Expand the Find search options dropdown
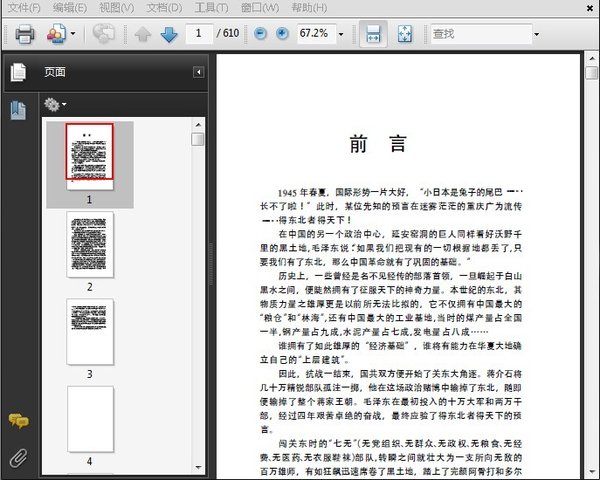Viewport: 600px width, 480px height. click(x=536, y=34)
